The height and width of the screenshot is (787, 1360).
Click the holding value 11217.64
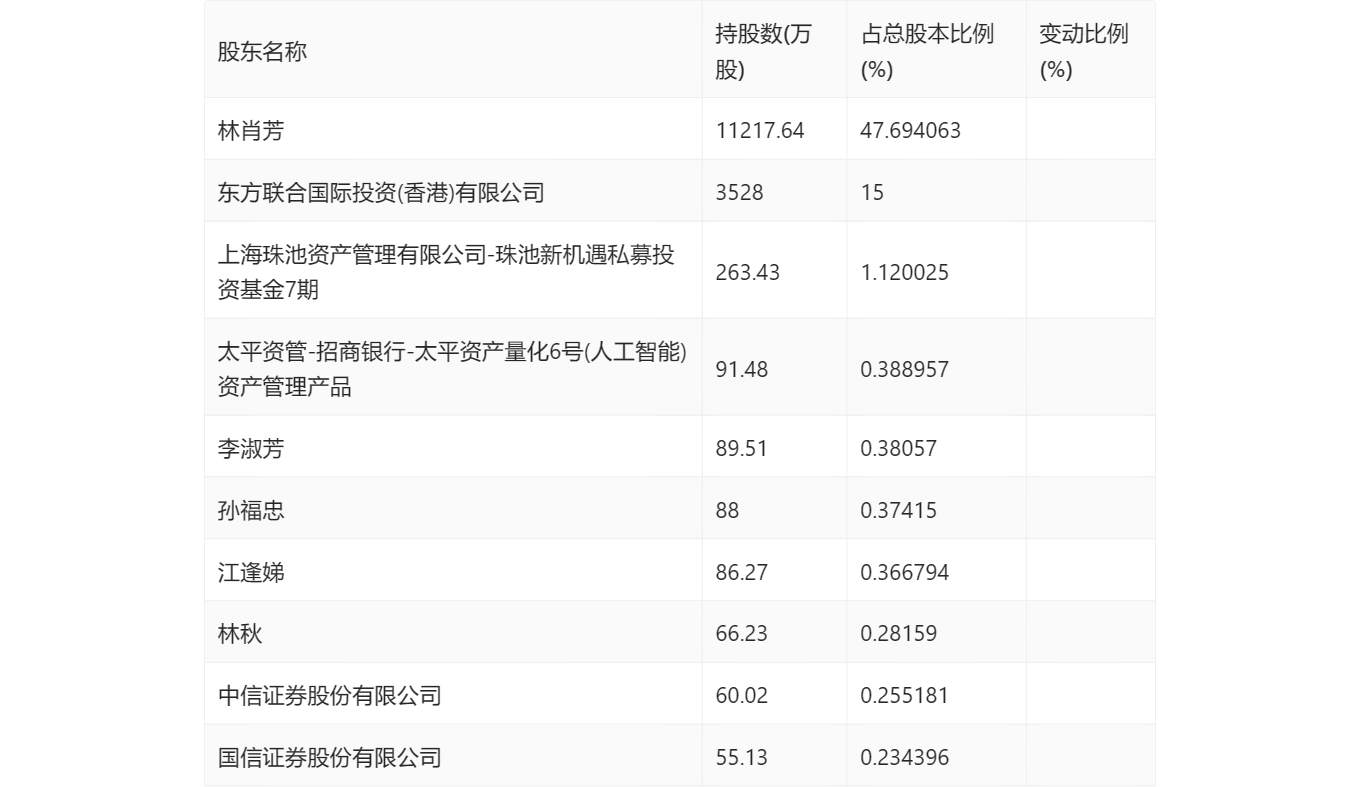tap(760, 130)
